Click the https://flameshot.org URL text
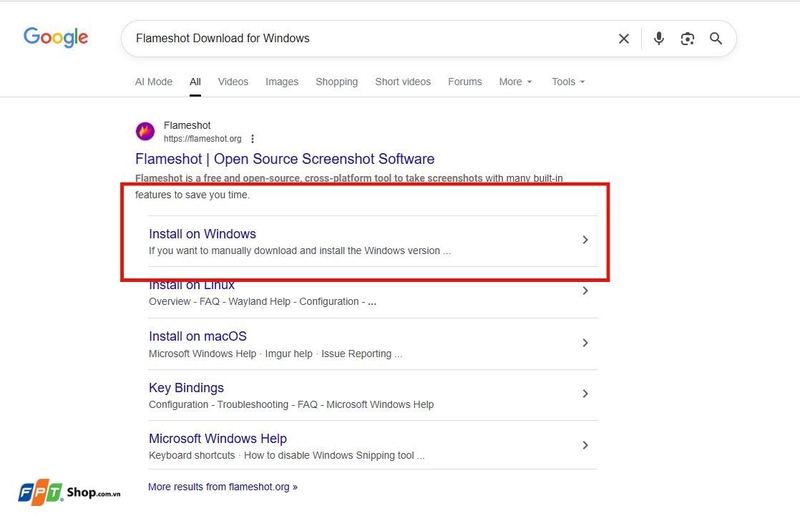This screenshot has width=800, height=516. coord(203,139)
